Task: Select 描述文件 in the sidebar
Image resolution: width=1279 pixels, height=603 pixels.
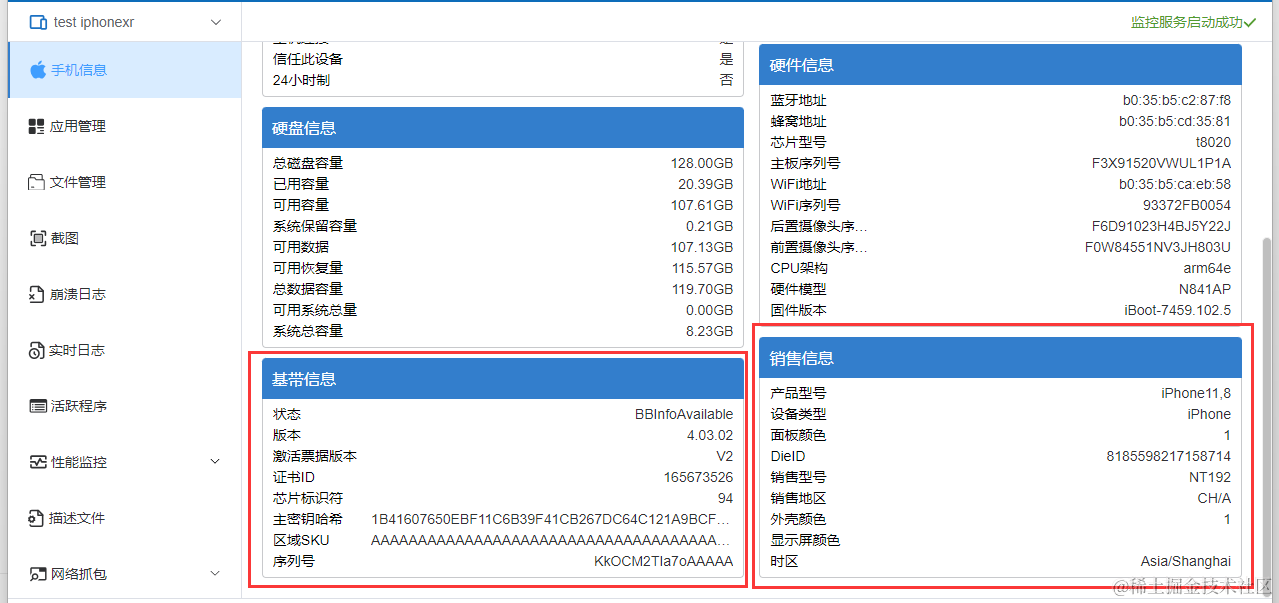Action: 125,518
